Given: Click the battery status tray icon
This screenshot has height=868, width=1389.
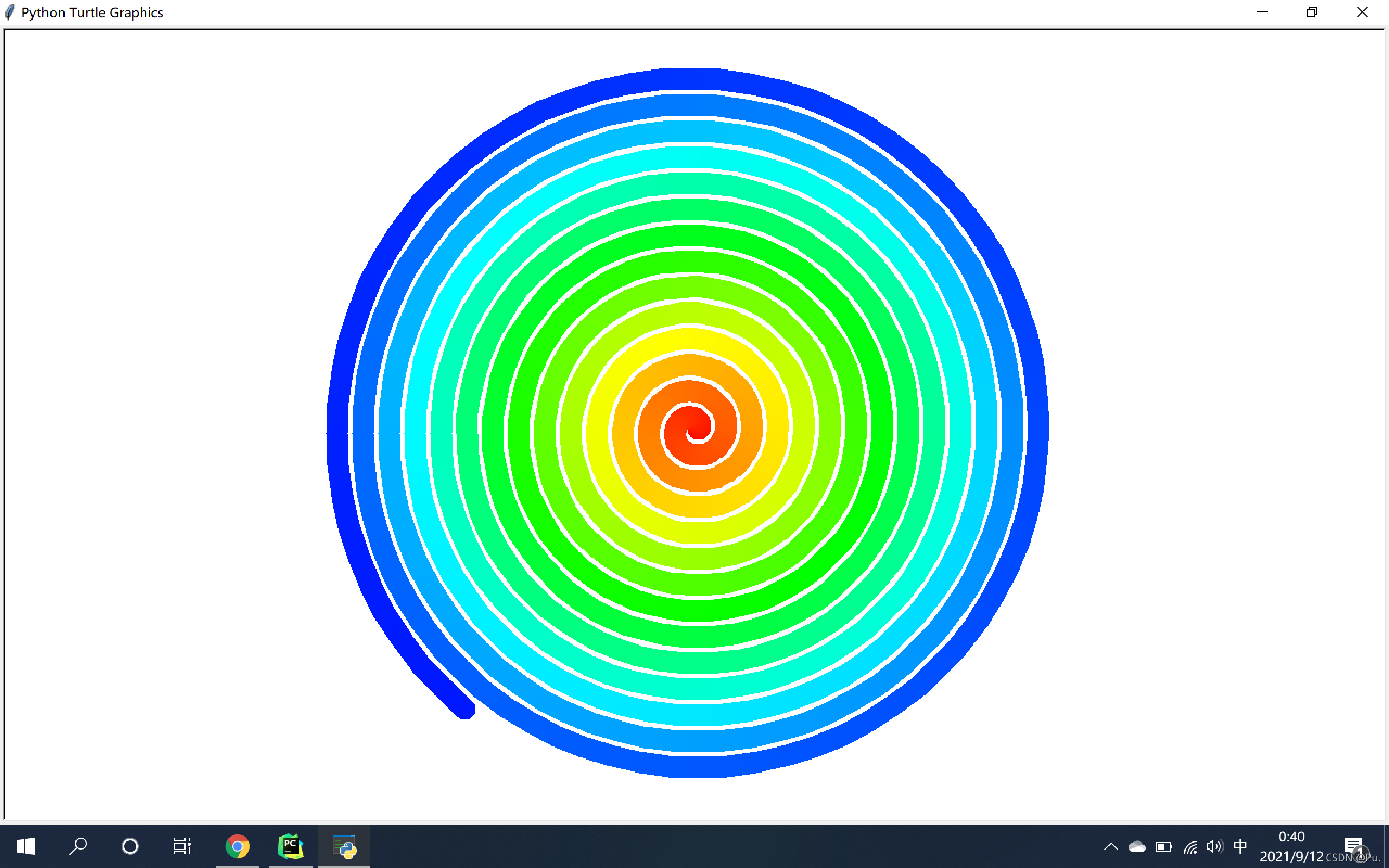Looking at the screenshot, I should coord(1163,847).
